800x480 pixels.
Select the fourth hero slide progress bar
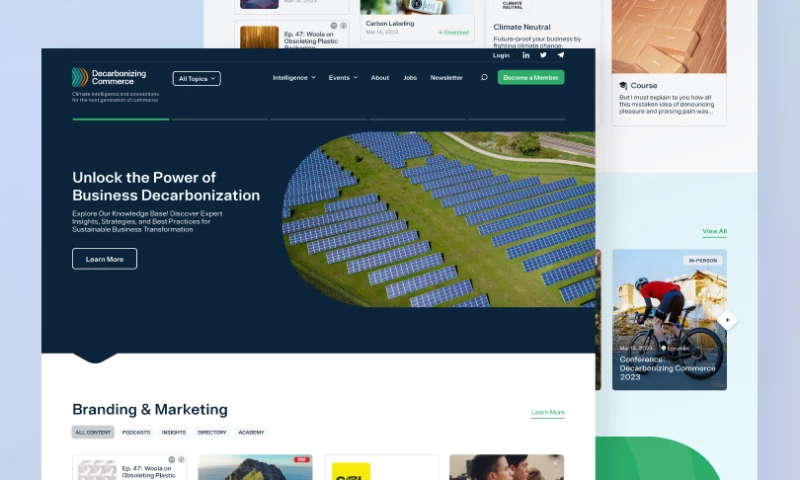[x=418, y=119]
